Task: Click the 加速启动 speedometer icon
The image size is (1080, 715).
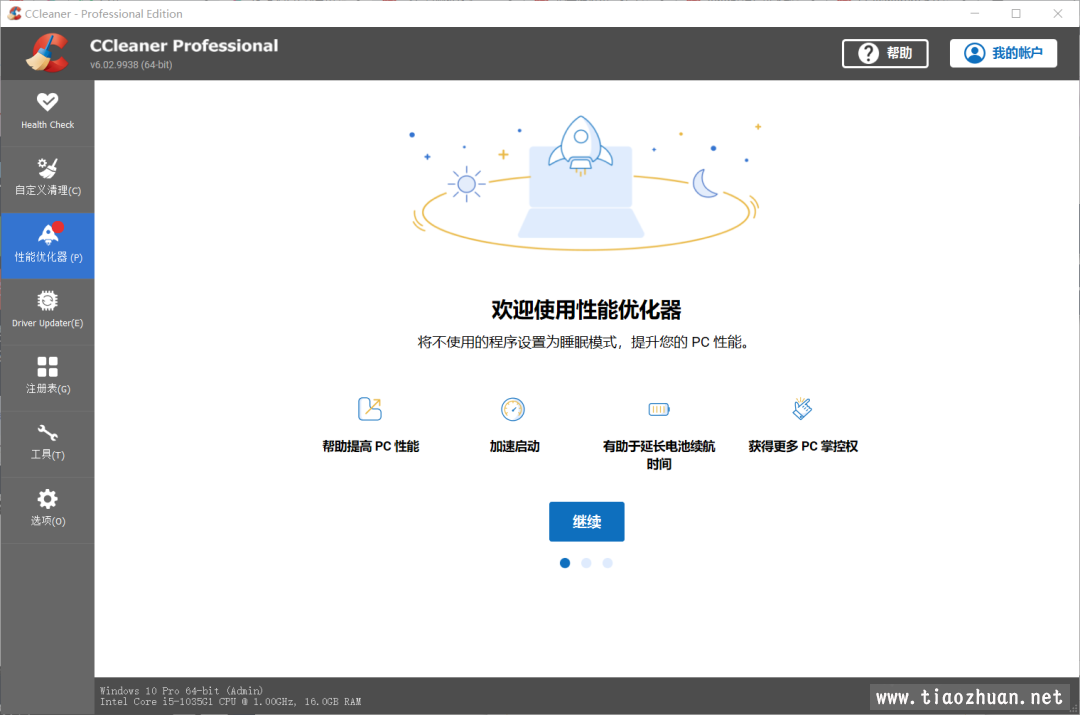Action: click(x=513, y=409)
